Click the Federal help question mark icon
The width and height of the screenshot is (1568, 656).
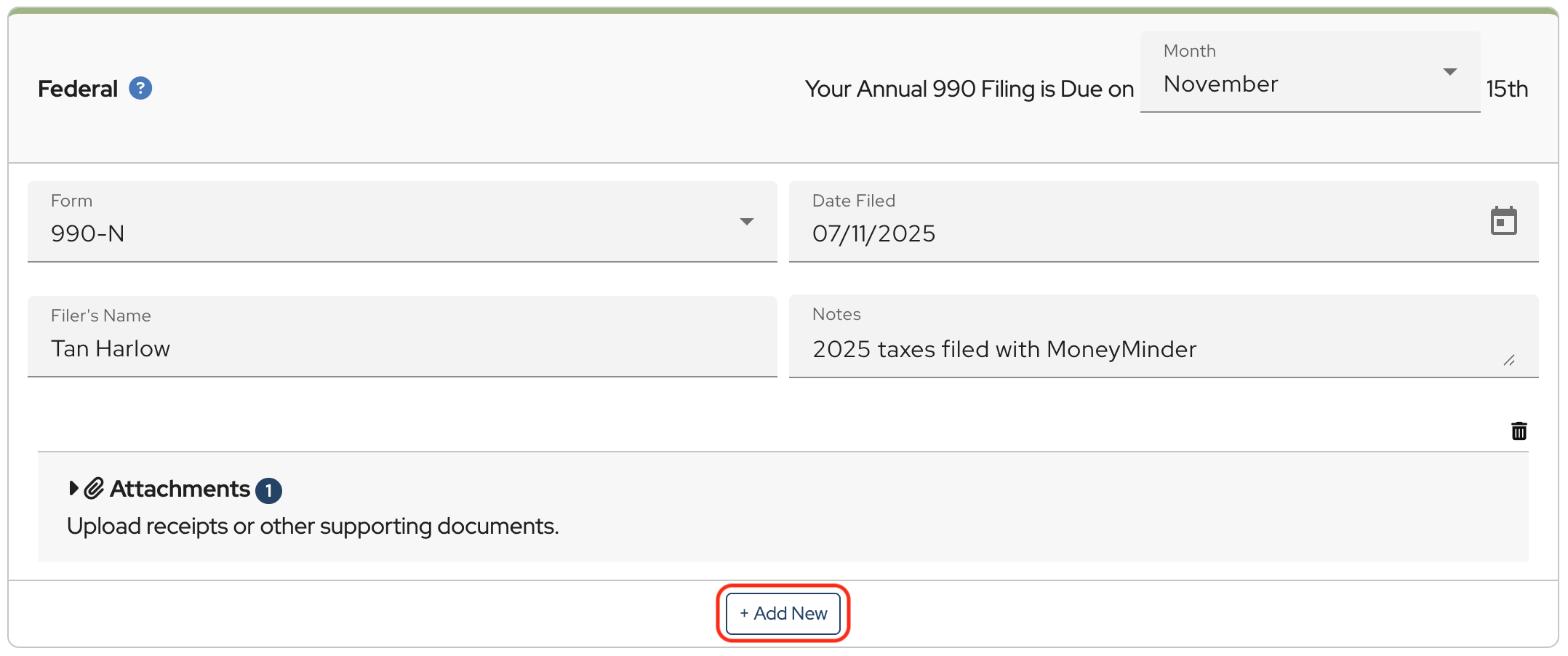(140, 89)
